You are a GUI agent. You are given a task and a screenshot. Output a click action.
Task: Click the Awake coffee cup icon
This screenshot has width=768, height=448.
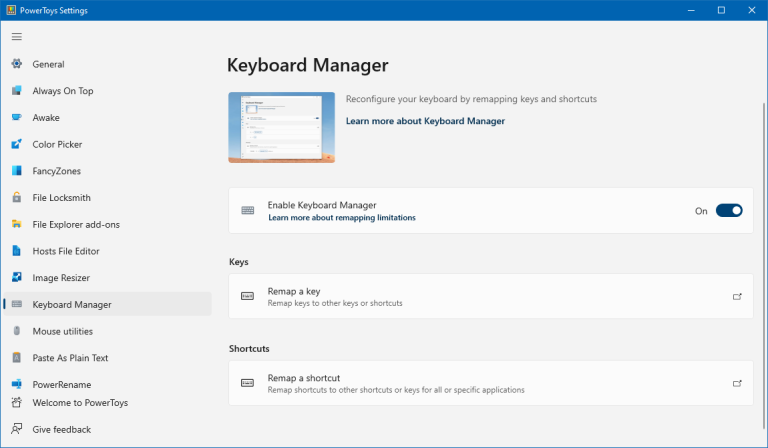[17, 117]
